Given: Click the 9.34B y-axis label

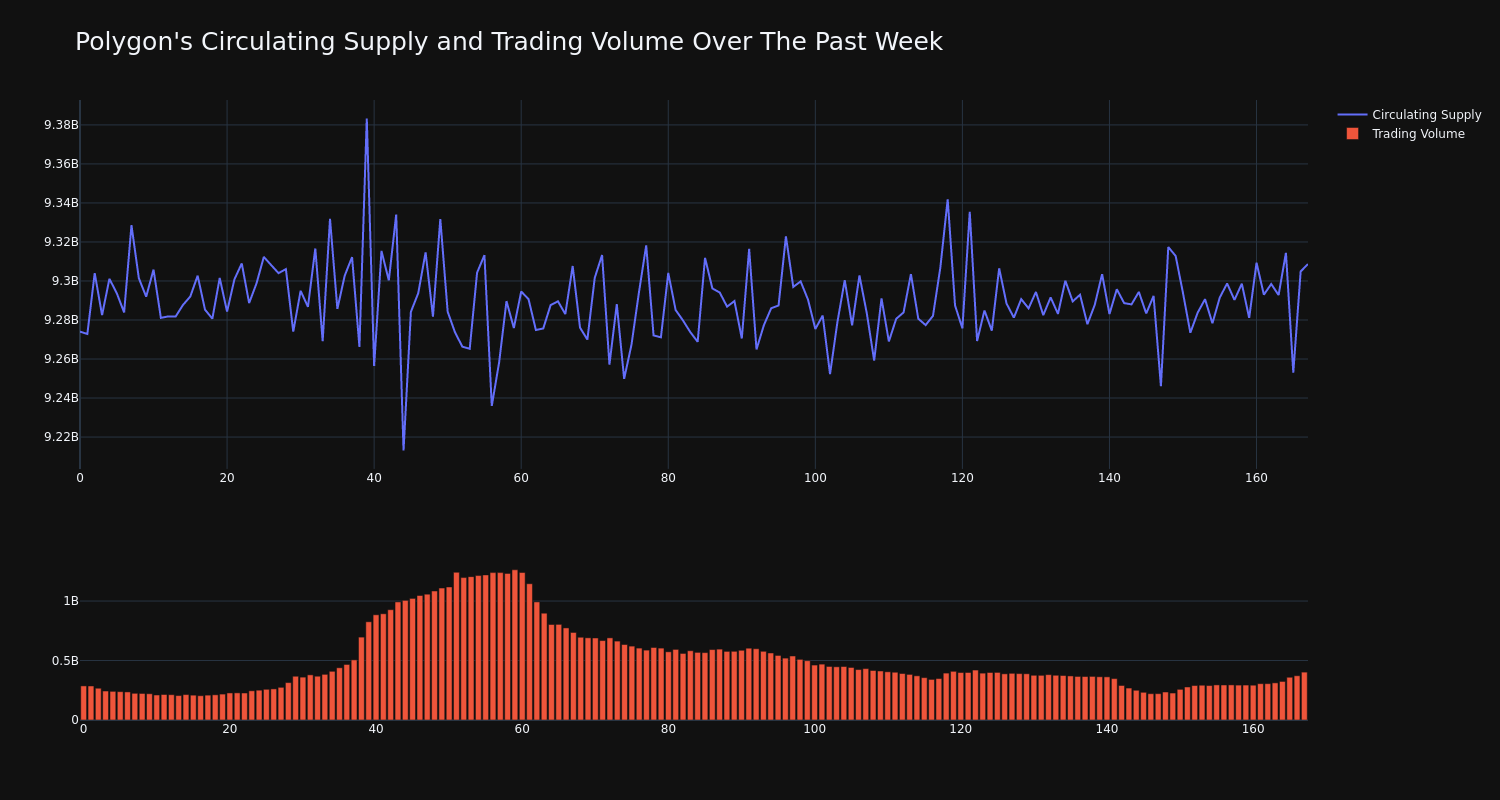Looking at the screenshot, I should pyautogui.click(x=61, y=203).
